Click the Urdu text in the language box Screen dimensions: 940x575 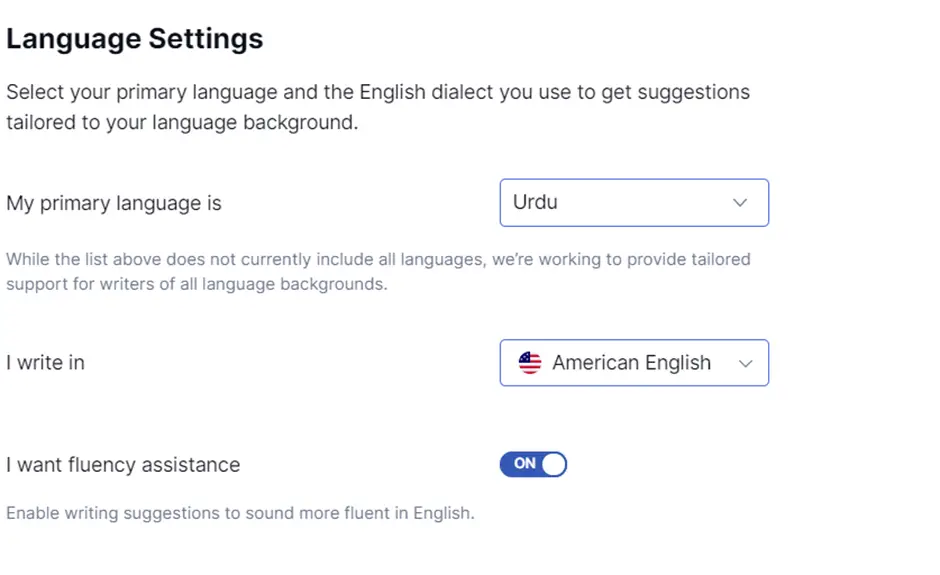click(x=535, y=202)
